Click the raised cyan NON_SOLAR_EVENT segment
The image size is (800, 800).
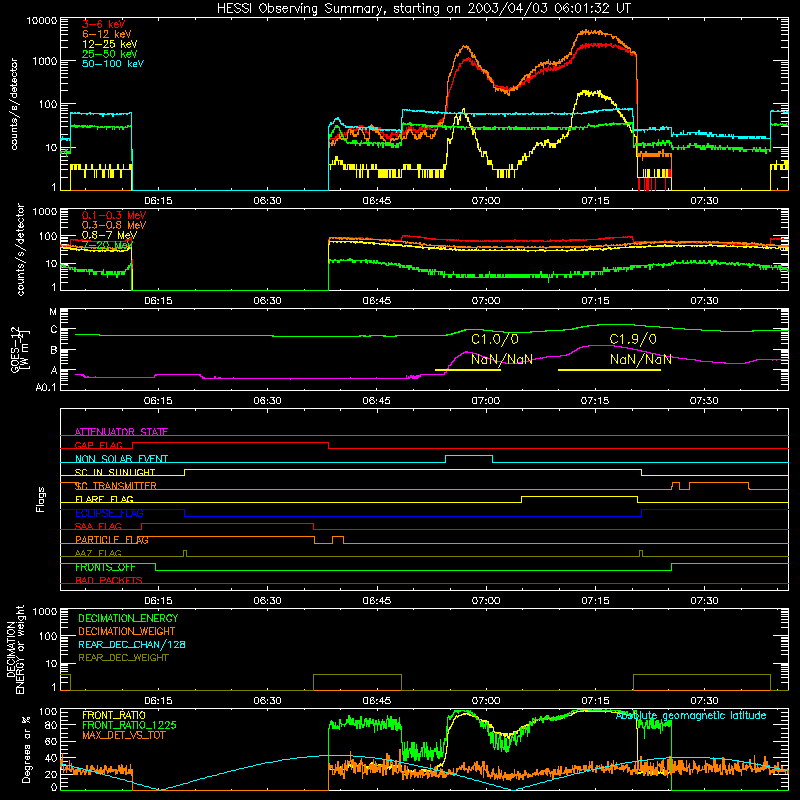(x=469, y=456)
